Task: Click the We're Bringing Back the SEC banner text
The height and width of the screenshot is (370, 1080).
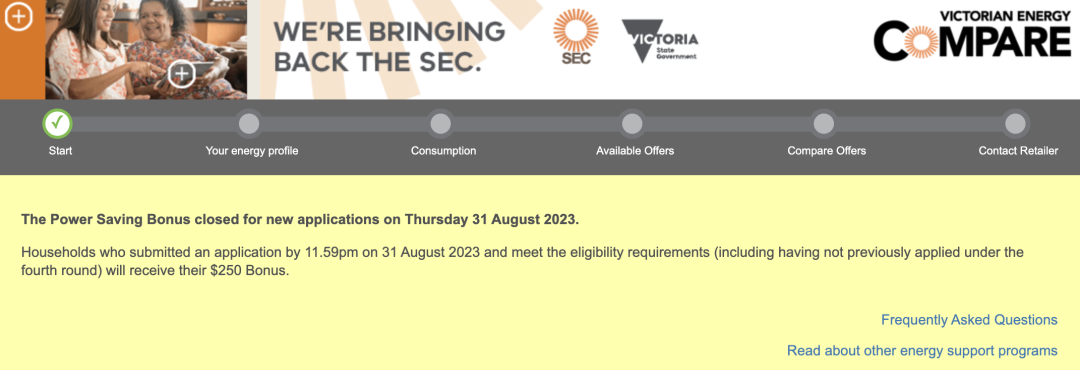Action: click(389, 47)
